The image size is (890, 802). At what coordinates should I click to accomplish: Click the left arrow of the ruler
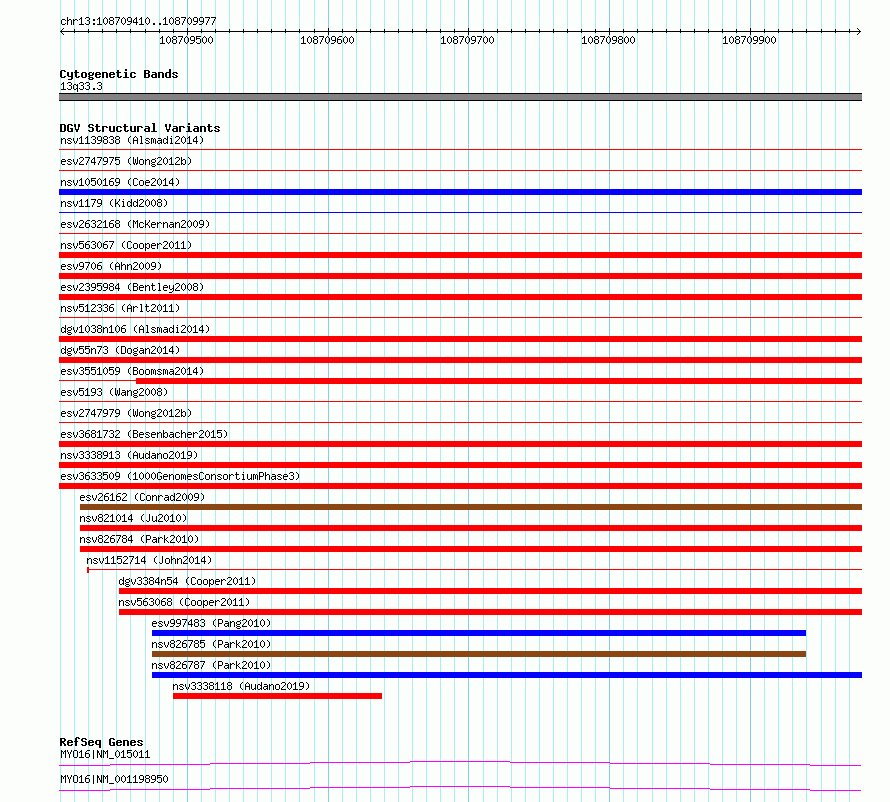(62, 31)
